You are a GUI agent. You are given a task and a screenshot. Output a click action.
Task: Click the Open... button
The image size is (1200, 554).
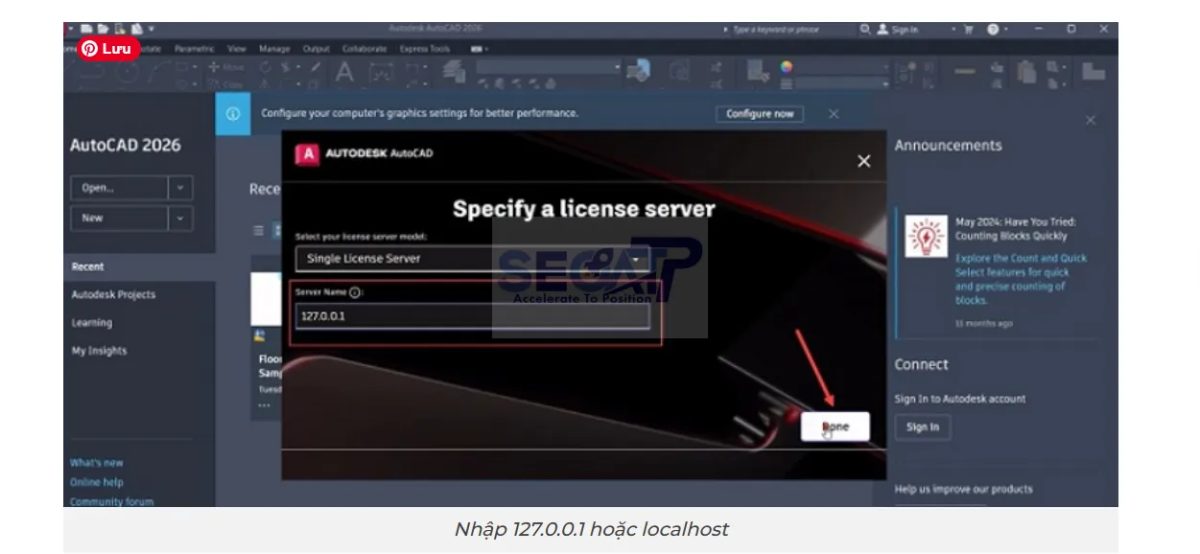(x=119, y=187)
